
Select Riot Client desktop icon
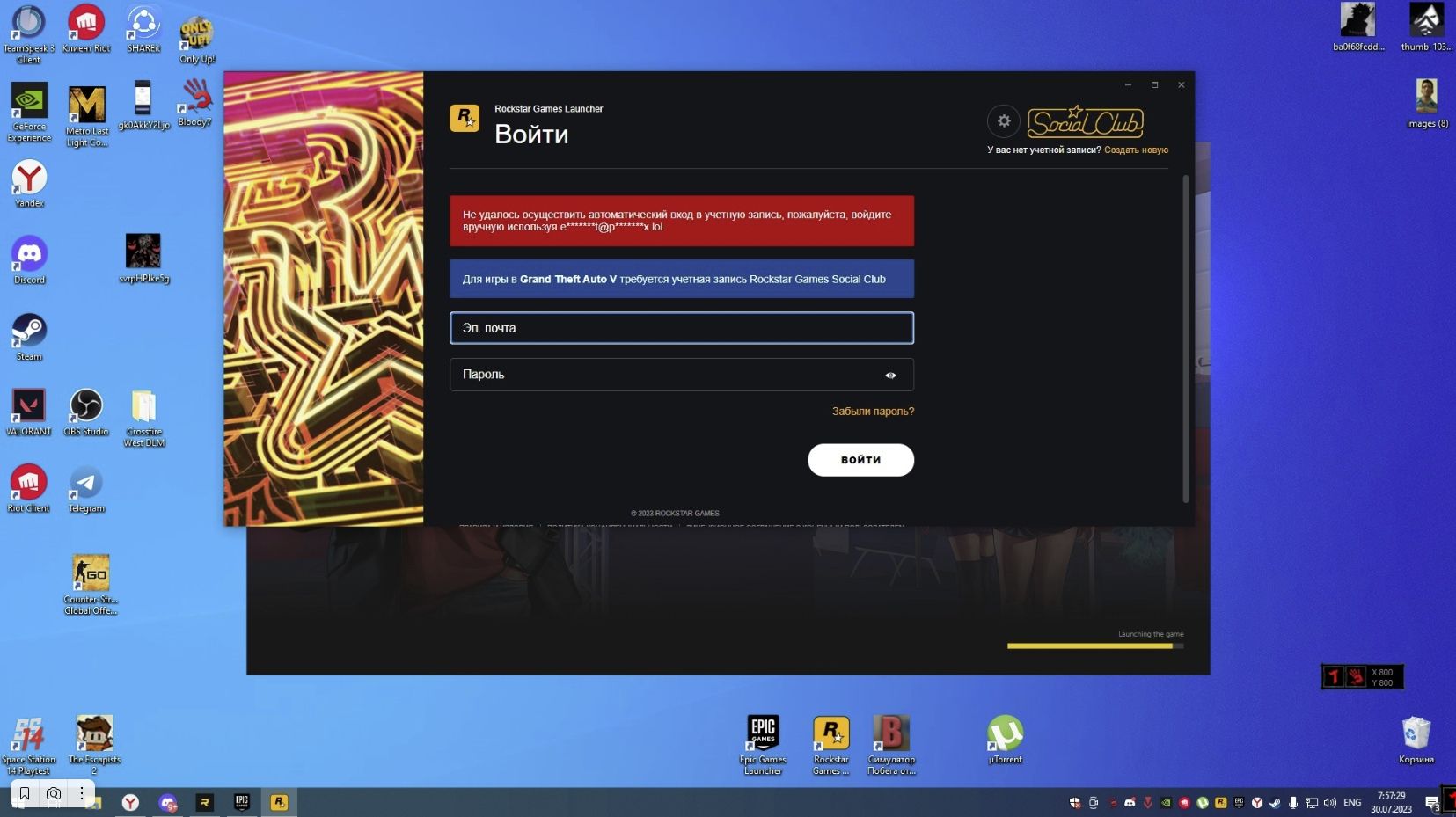[29, 489]
